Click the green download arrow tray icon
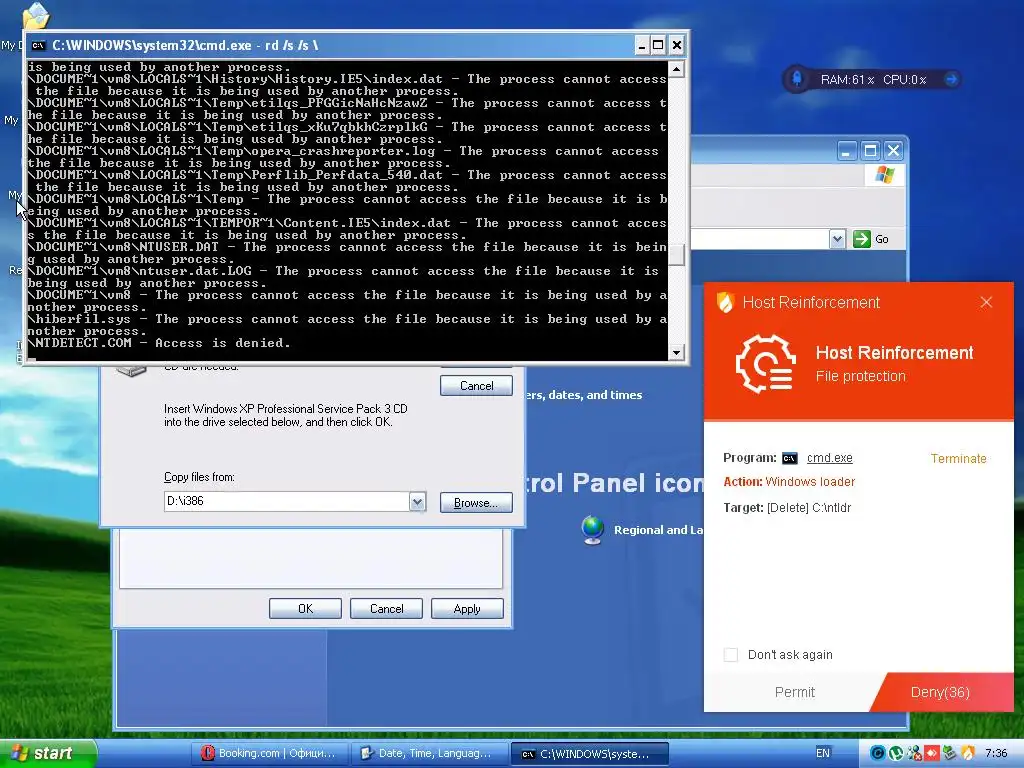The height and width of the screenshot is (768, 1024). pyautogui.click(x=949, y=753)
